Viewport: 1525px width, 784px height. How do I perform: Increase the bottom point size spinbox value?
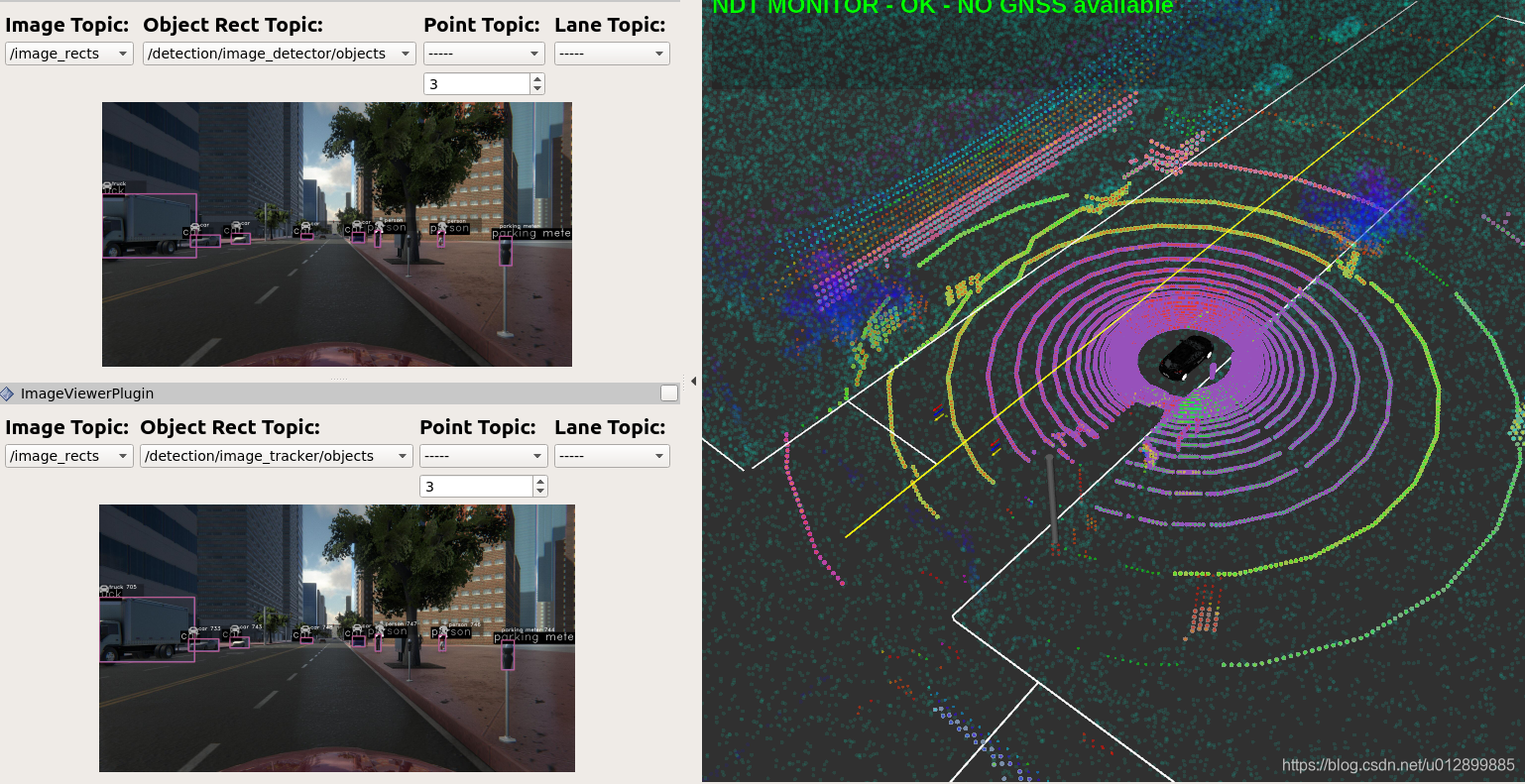coord(540,482)
